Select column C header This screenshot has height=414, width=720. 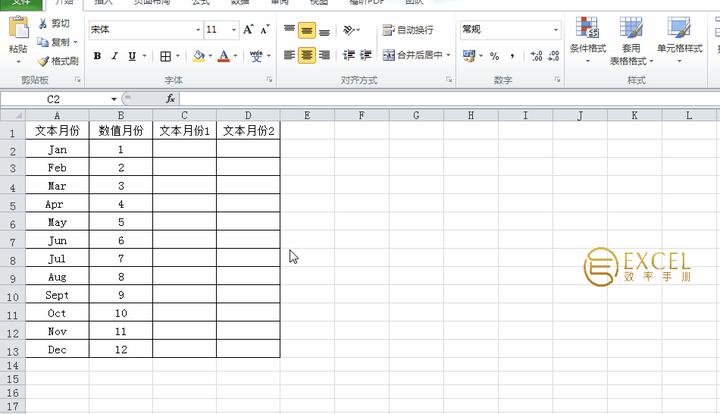[x=184, y=115]
